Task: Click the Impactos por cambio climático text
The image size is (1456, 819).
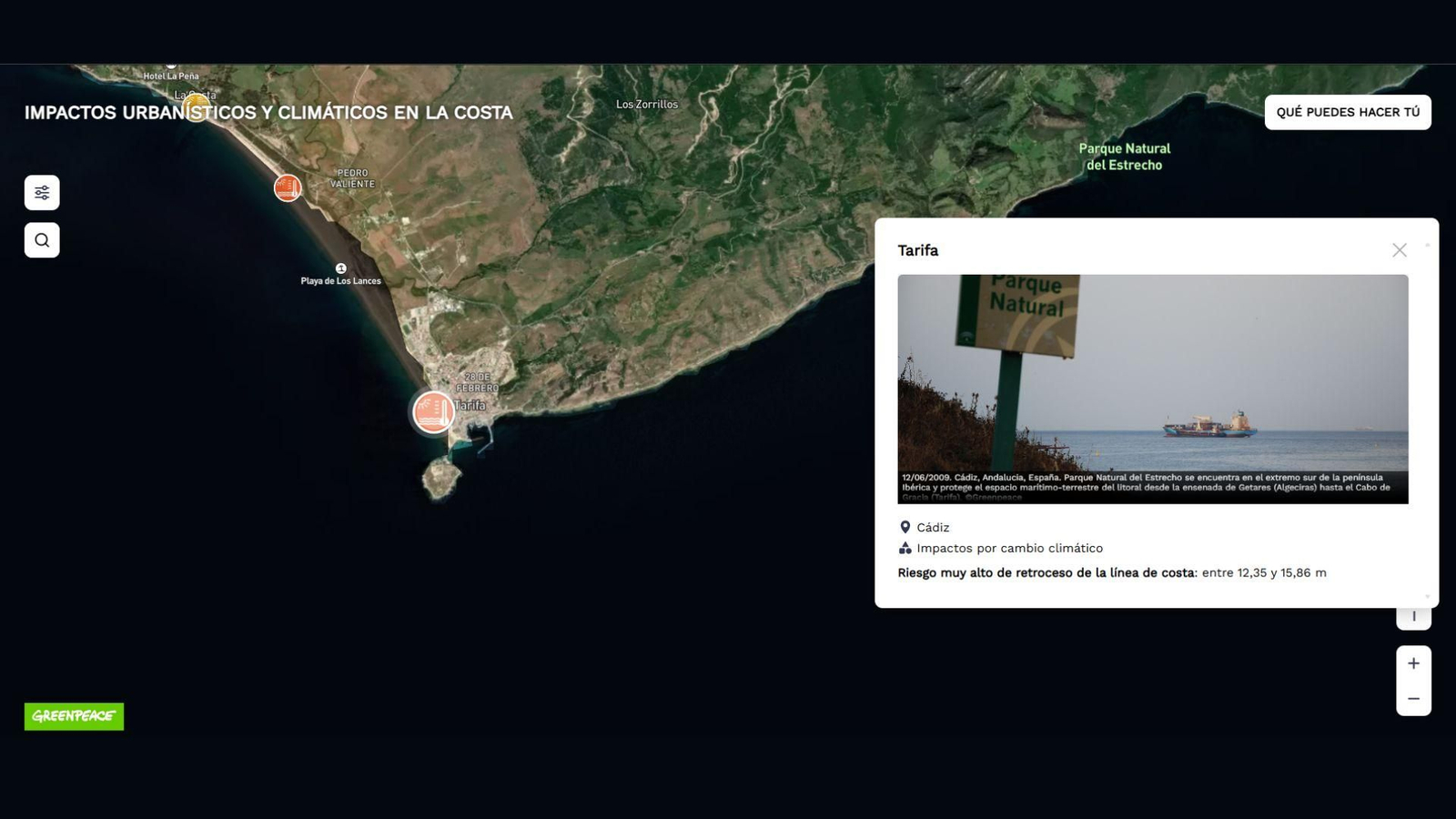Action: [x=1009, y=548]
